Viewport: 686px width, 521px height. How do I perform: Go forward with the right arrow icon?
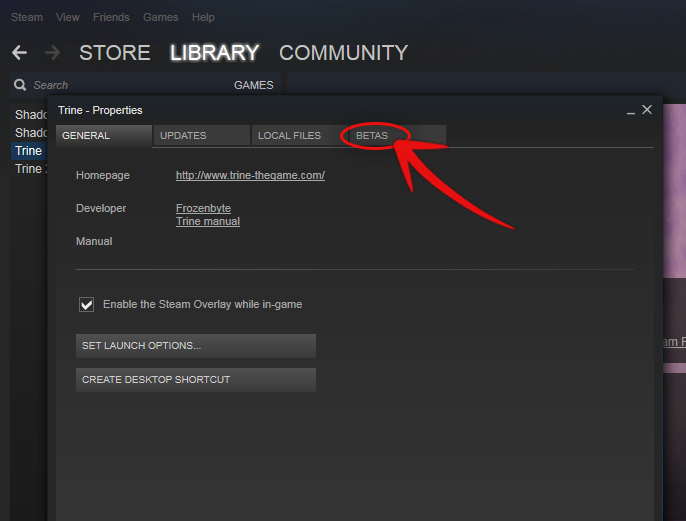pos(52,53)
